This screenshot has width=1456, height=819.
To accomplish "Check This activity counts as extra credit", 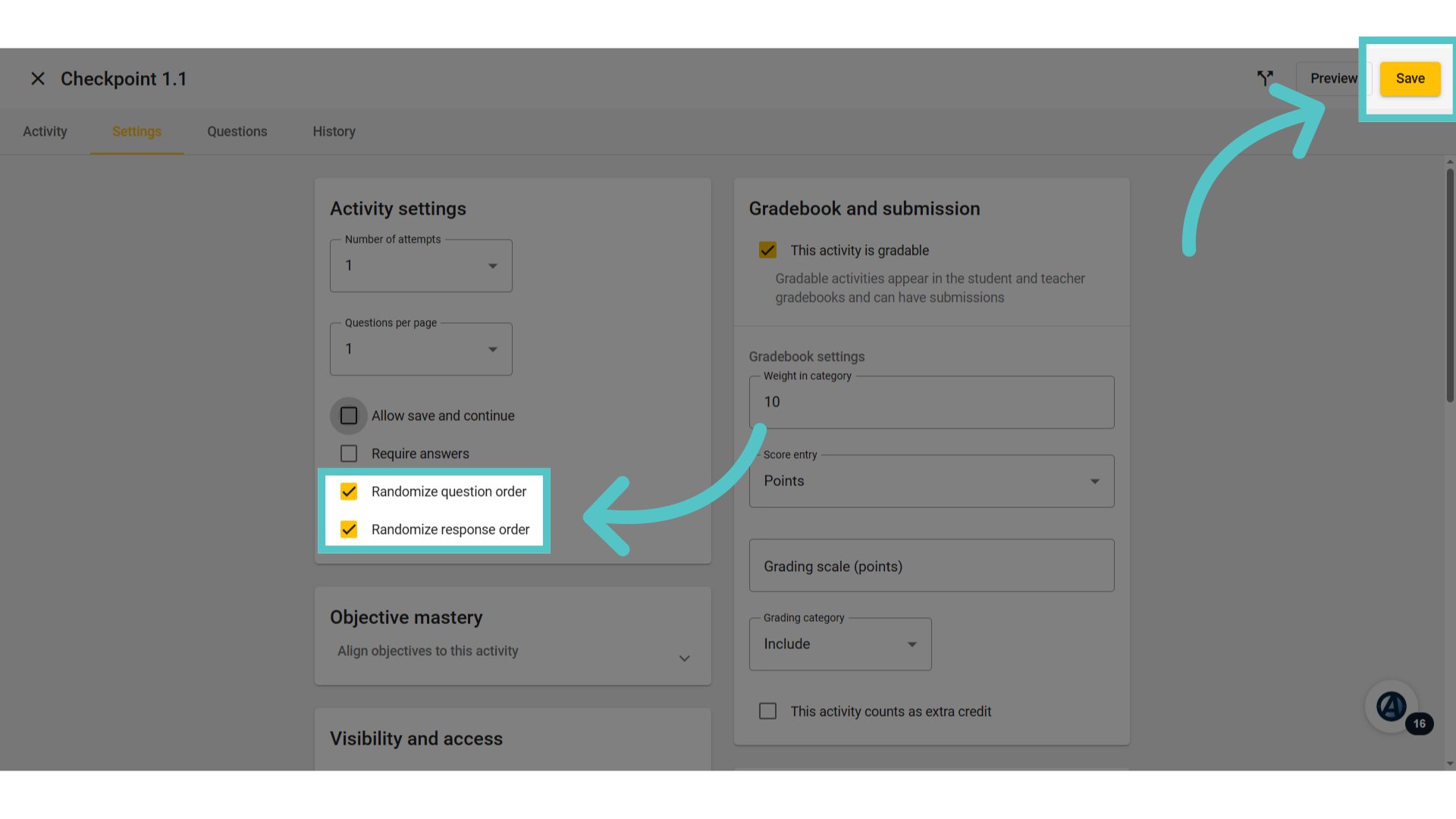I will click(767, 711).
